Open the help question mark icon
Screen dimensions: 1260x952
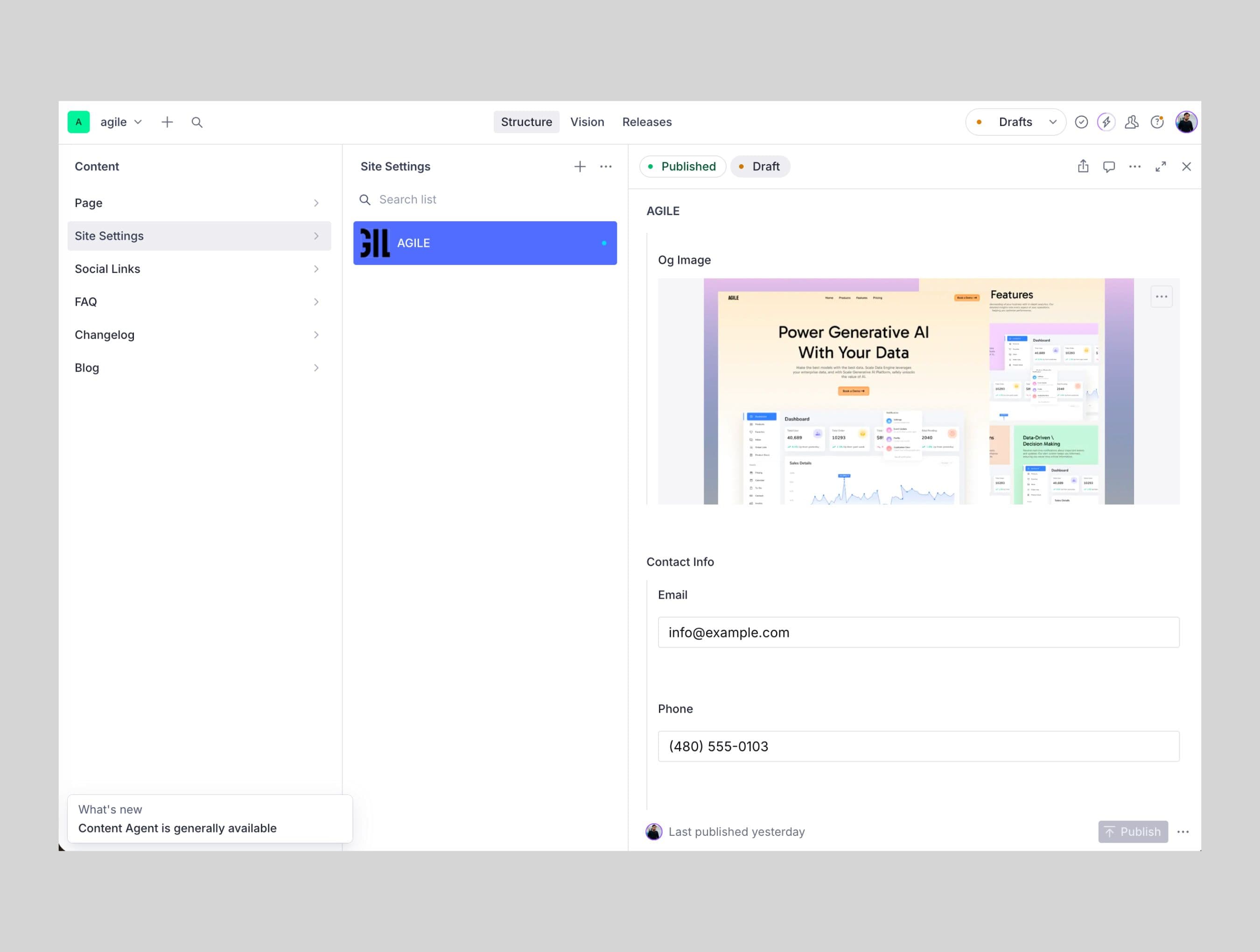coord(1157,122)
